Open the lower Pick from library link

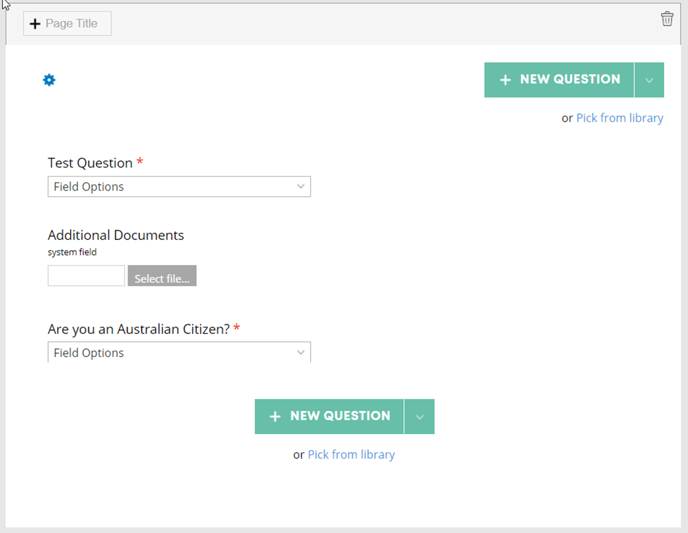351,454
